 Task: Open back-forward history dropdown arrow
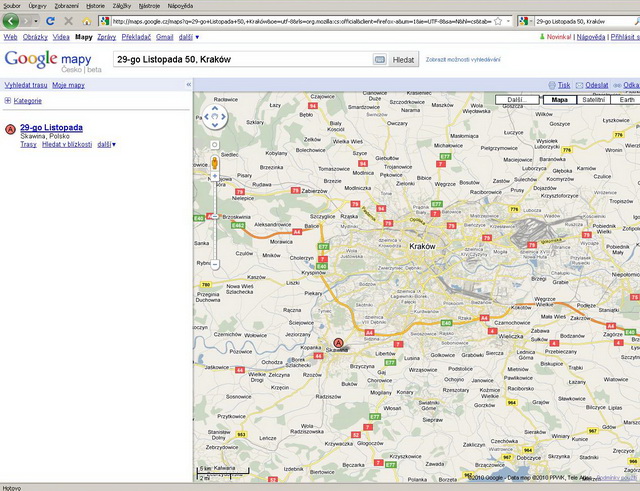(36, 21)
